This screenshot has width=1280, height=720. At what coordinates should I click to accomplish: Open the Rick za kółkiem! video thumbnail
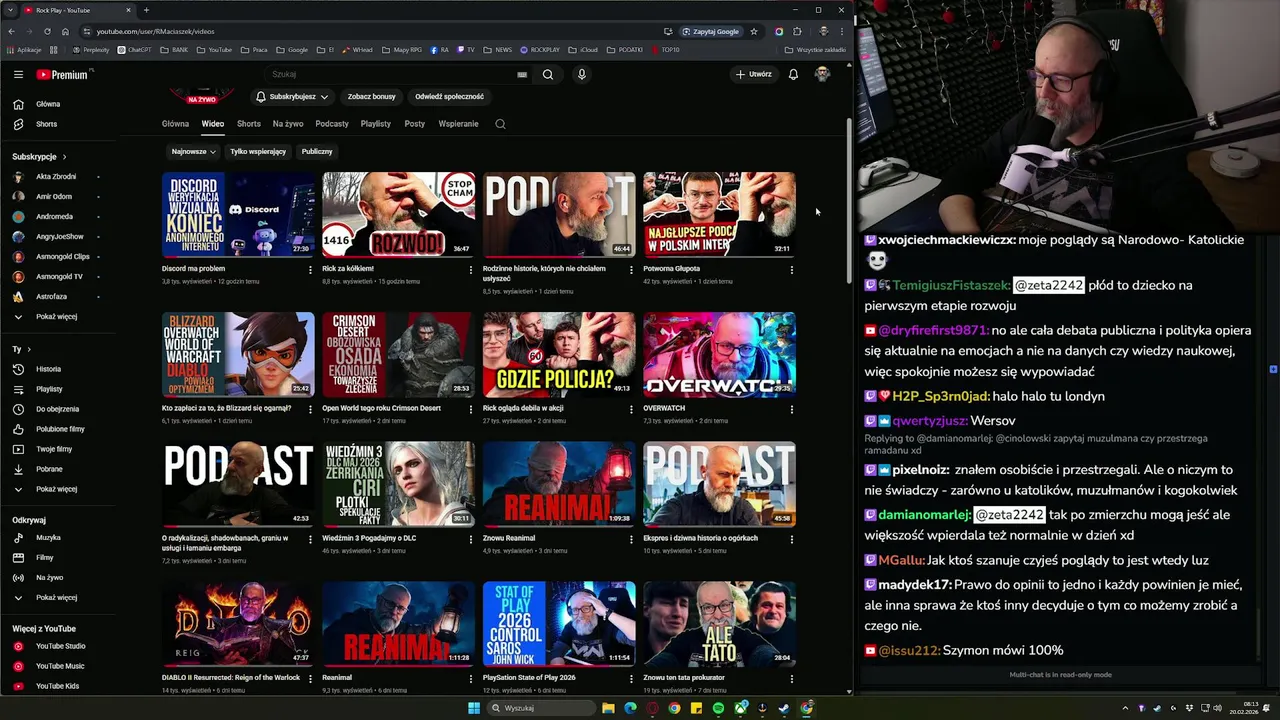click(399, 215)
